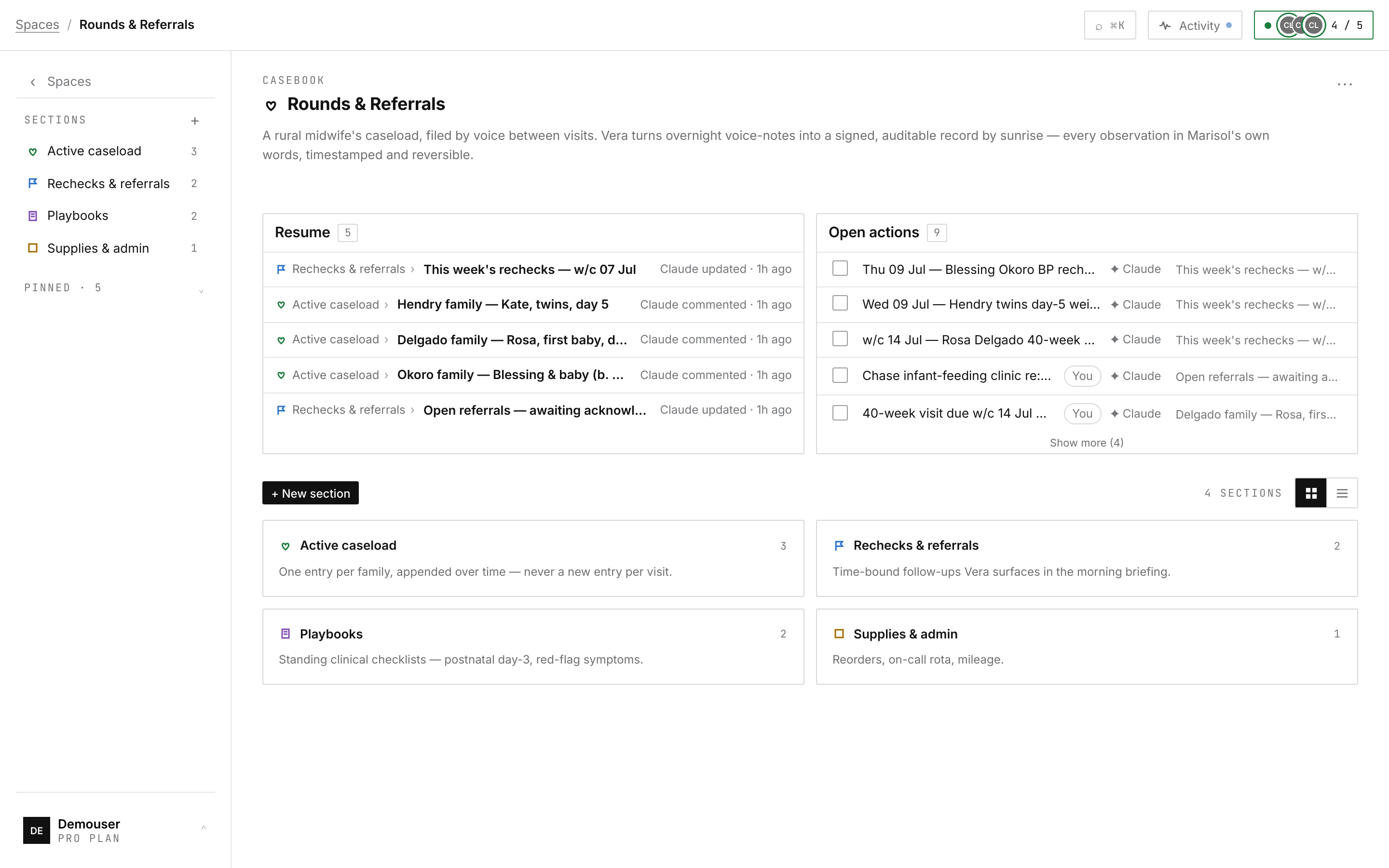Open the Playbooks section card

point(533,646)
